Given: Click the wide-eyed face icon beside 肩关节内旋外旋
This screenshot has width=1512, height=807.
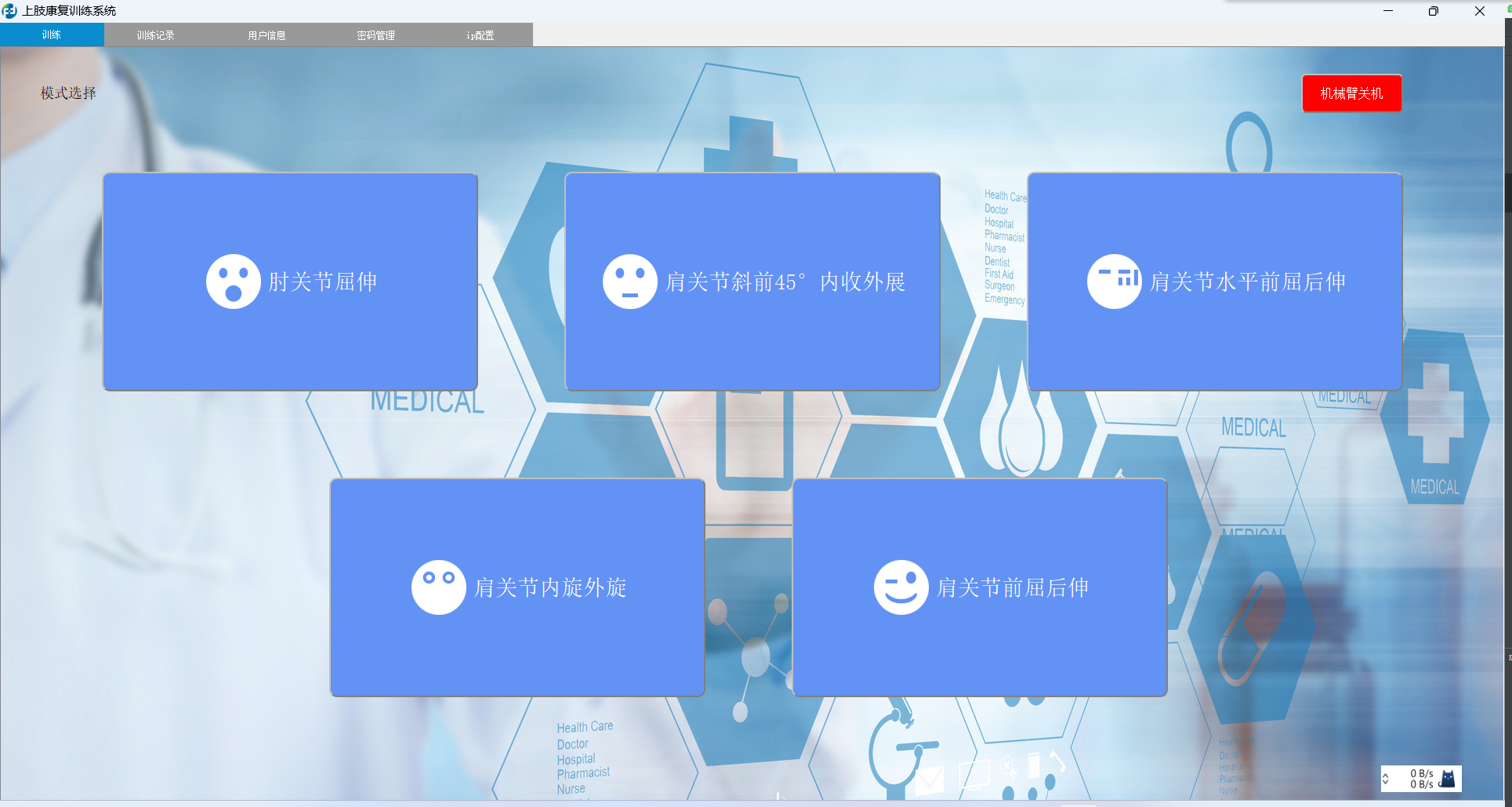Looking at the screenshot, I should point(438,587).
